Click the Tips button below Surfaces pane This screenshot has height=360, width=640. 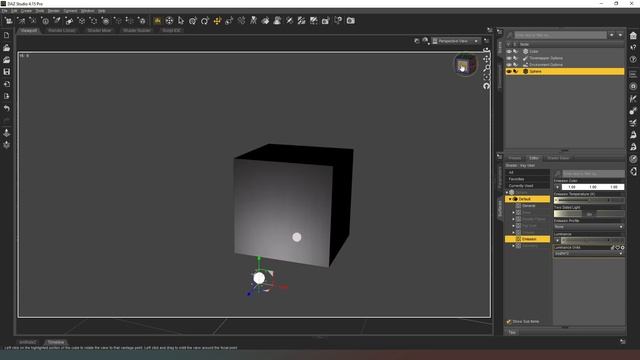pyautogui.click(x=512, y=332)
